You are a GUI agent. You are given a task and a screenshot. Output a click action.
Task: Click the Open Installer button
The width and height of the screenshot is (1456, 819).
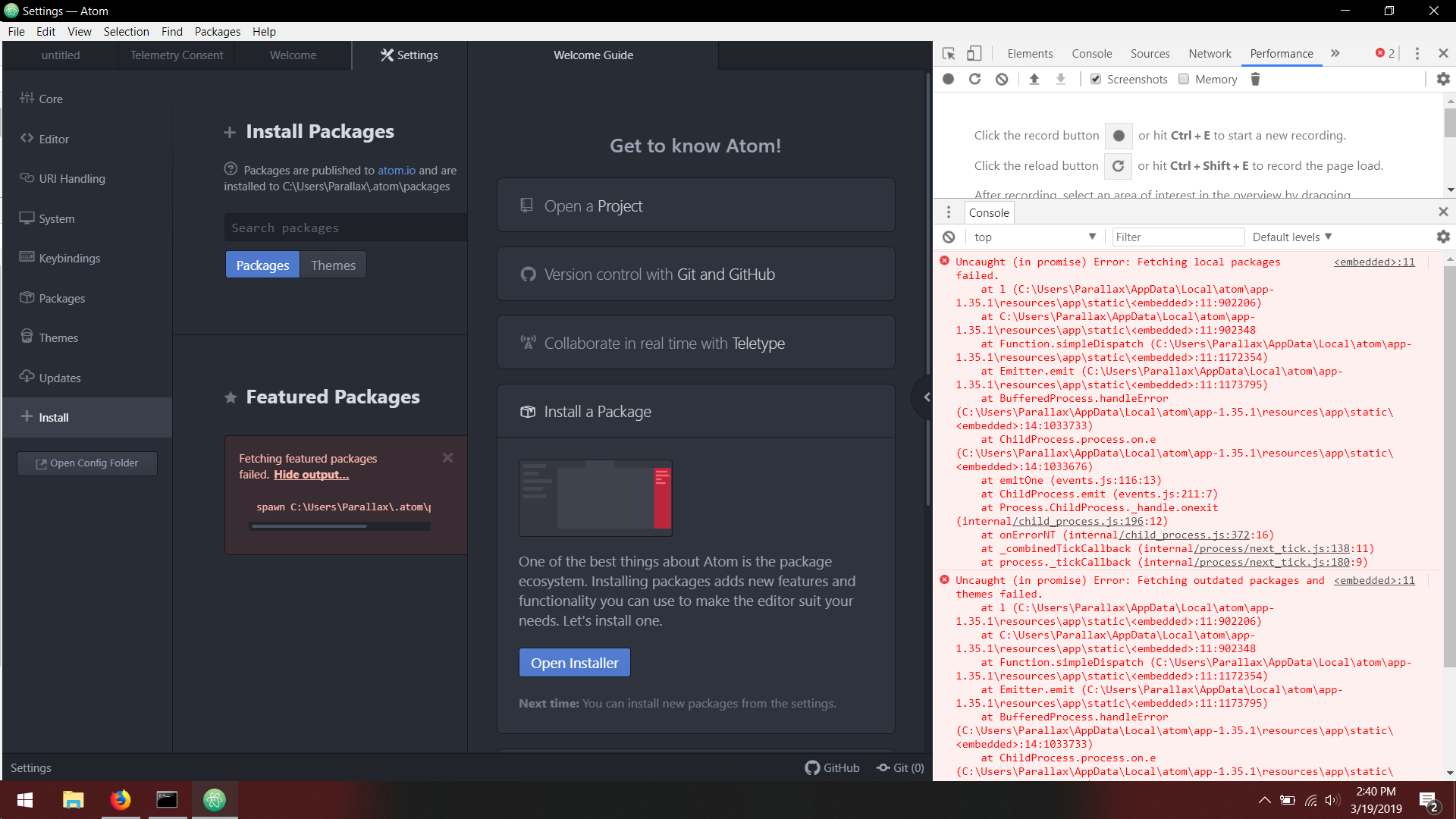point(574,662)
